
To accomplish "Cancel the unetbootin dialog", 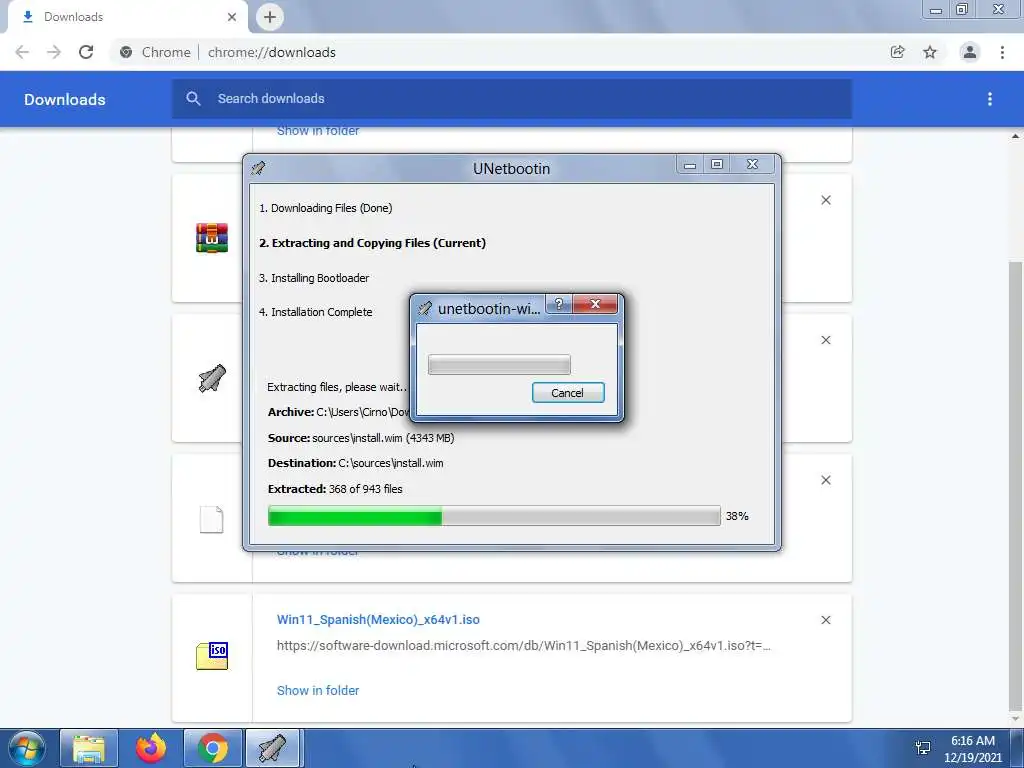I will pos(568,392).
